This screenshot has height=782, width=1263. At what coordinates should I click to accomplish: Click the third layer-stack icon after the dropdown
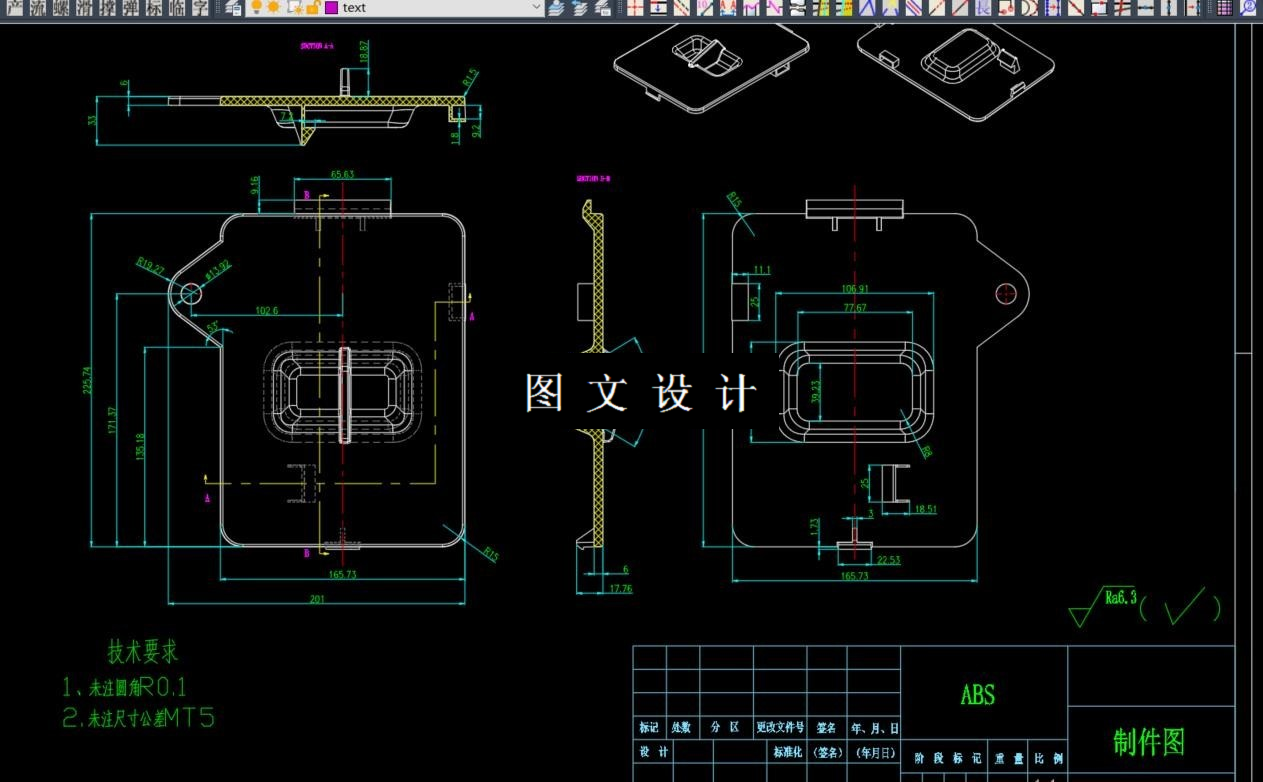coord(603,8)
